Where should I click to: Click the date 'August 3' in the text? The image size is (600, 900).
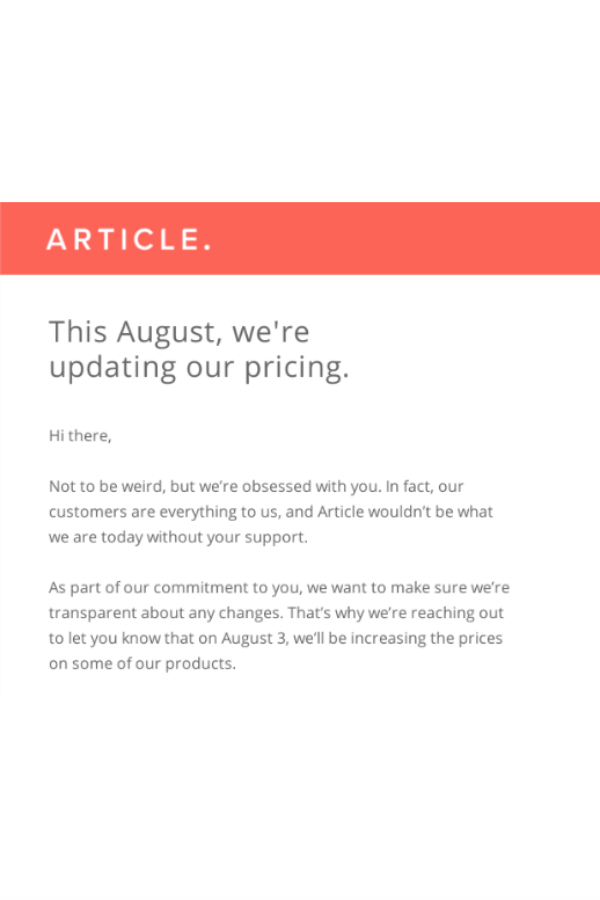(x=253, y=639)
